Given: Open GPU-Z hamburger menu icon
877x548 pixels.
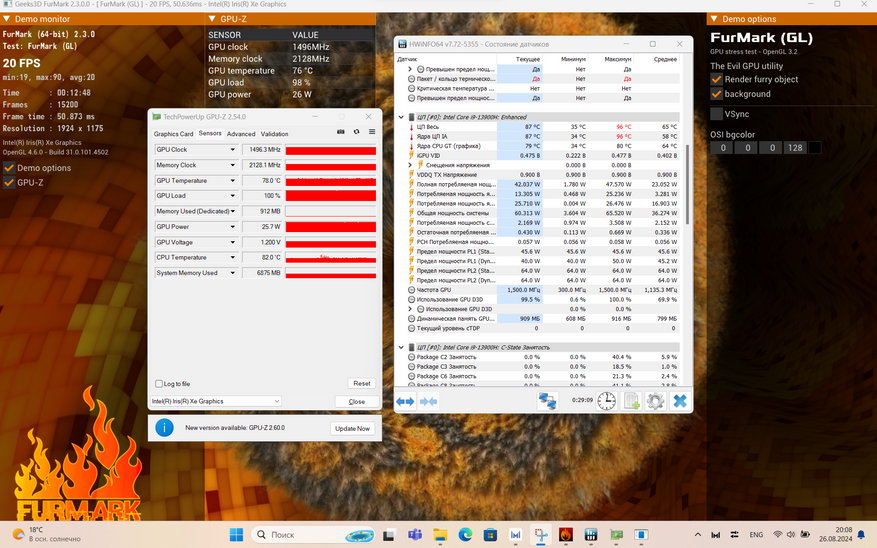Looking at the screenshot, I should (372, 132).
